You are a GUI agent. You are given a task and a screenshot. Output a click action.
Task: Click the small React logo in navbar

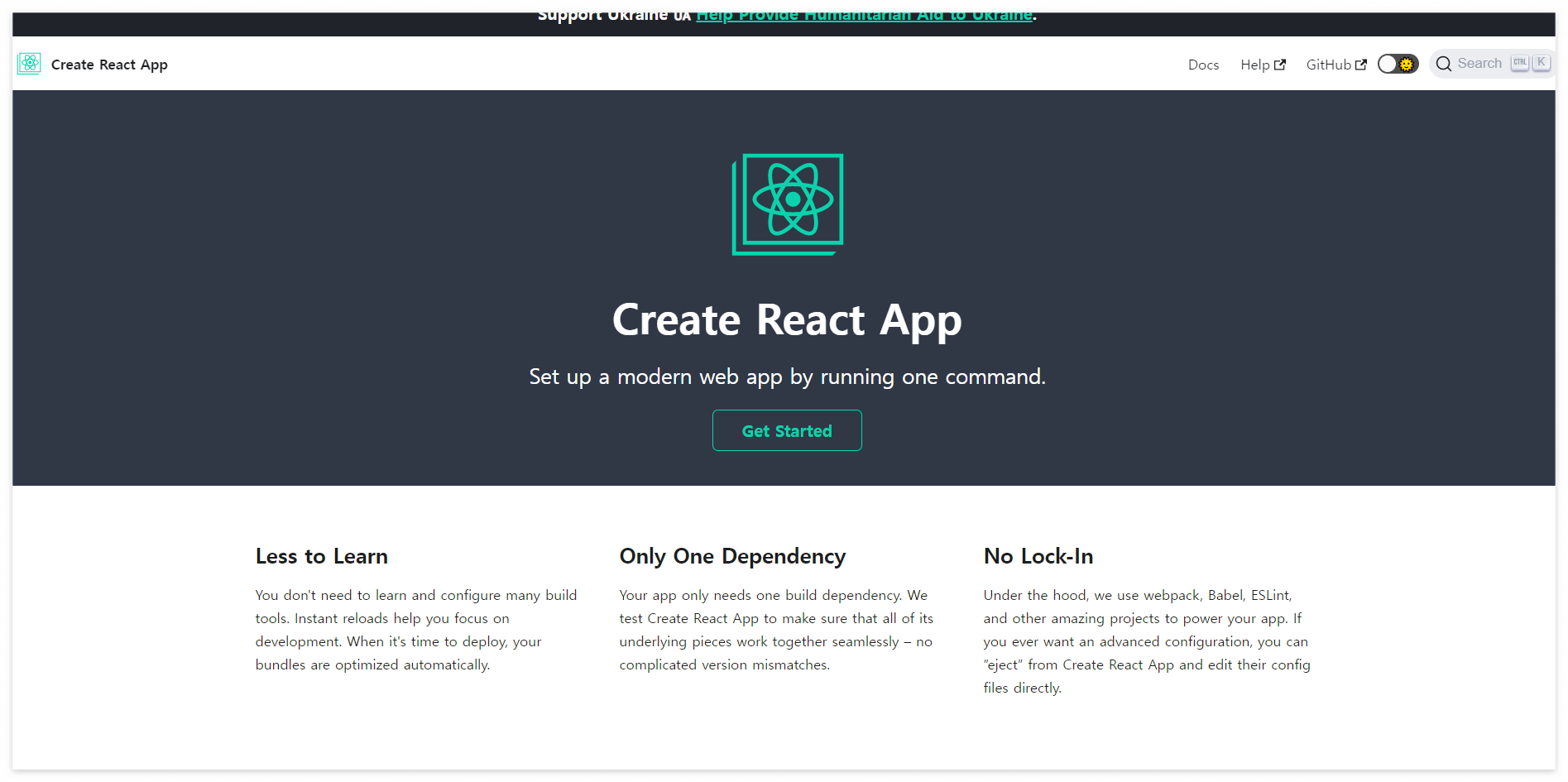[29, 64]
